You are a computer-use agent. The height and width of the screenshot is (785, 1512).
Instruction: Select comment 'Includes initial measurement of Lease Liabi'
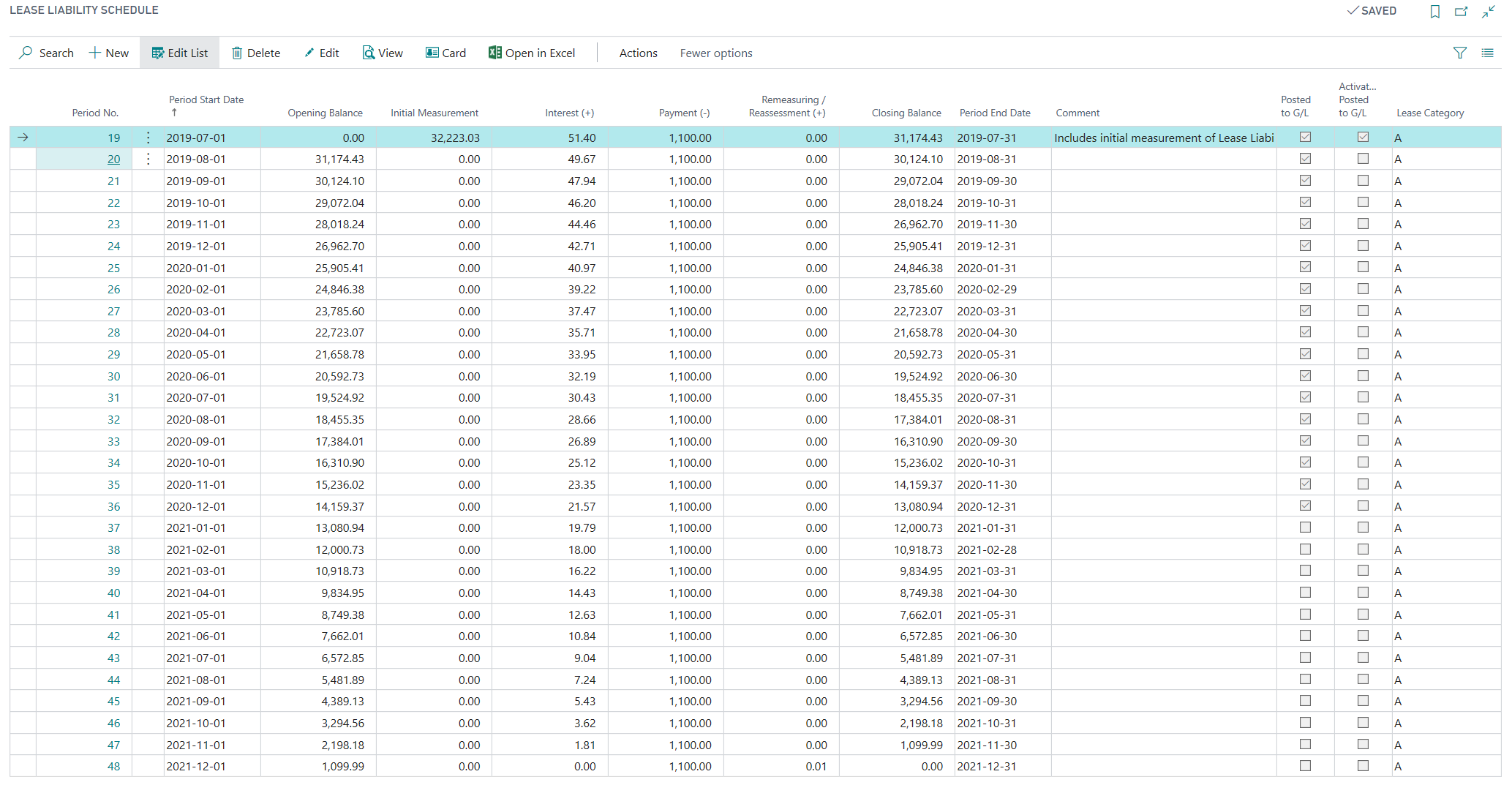[1164, 138]
